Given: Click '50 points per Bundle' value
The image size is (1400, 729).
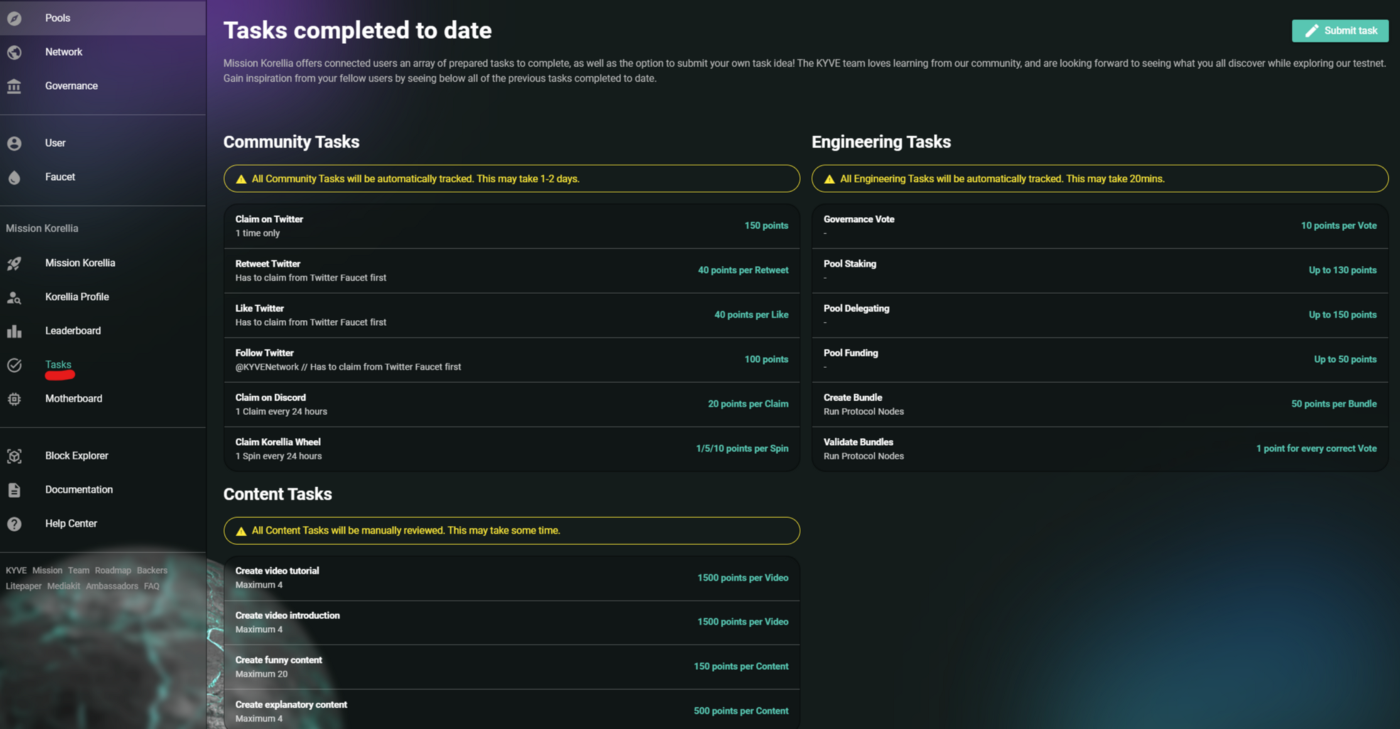Looking at the screenshot, I should pyautogui.click(x=1334, y=404).
